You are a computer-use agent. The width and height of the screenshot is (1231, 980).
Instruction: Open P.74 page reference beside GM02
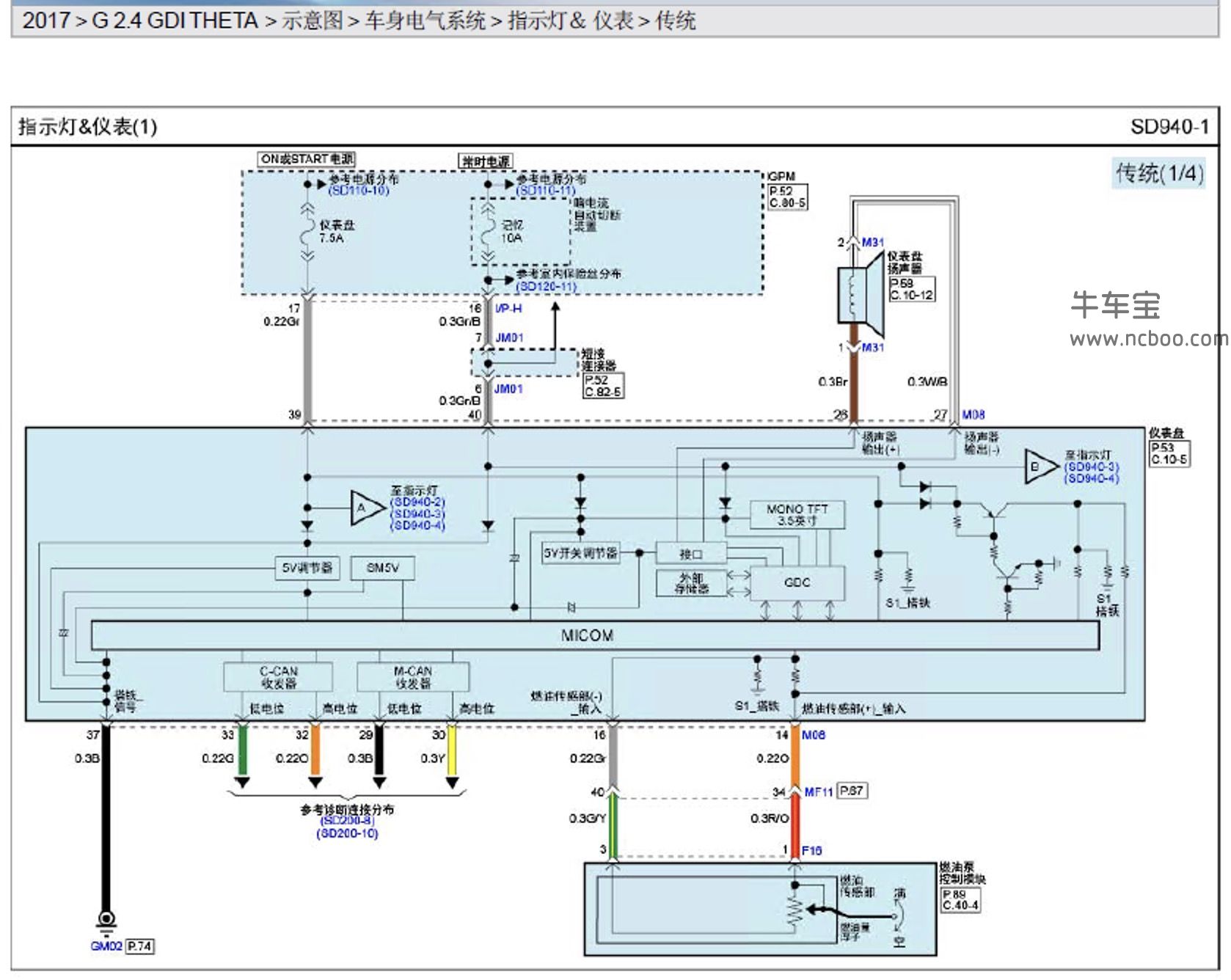[139, 946]
